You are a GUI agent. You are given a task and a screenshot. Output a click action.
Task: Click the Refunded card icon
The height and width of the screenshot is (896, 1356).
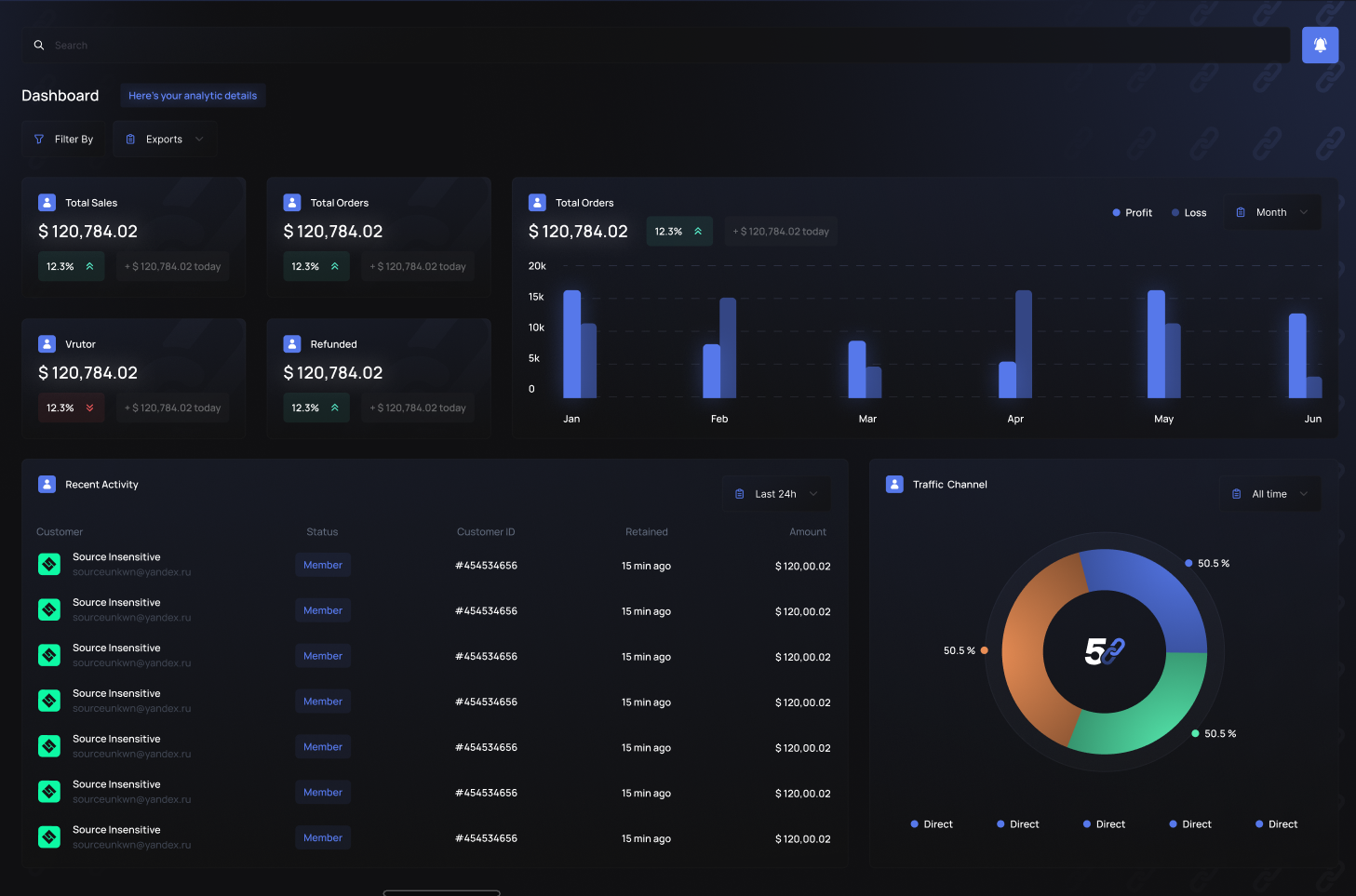click(291, 343)
